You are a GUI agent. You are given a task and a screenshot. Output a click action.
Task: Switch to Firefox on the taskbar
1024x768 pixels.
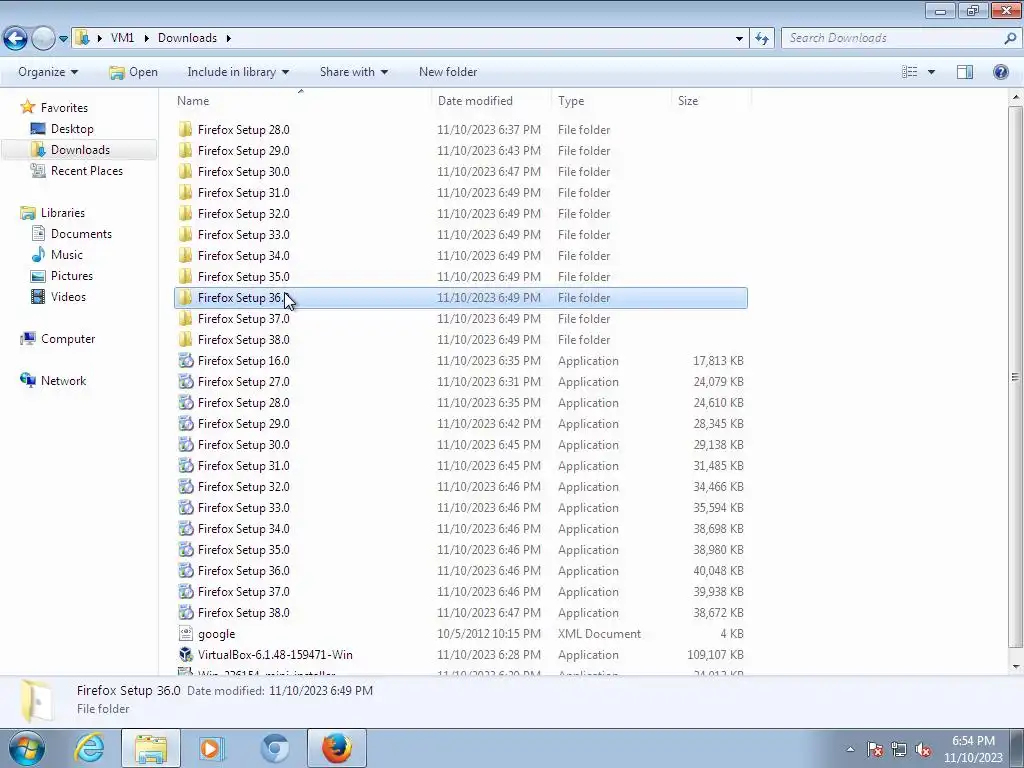[336, 748]
